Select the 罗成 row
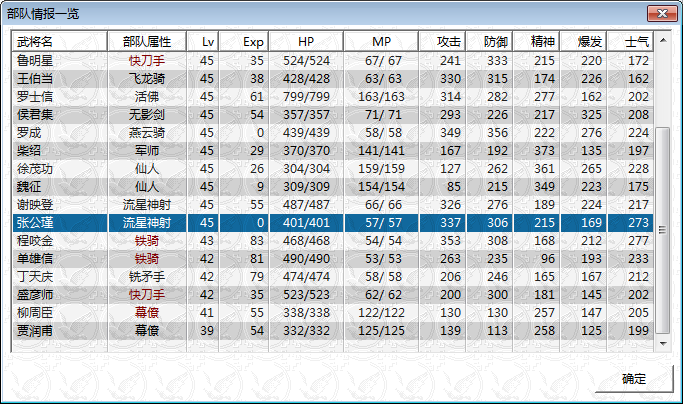 pyautogui.click(x=333, y=132)
